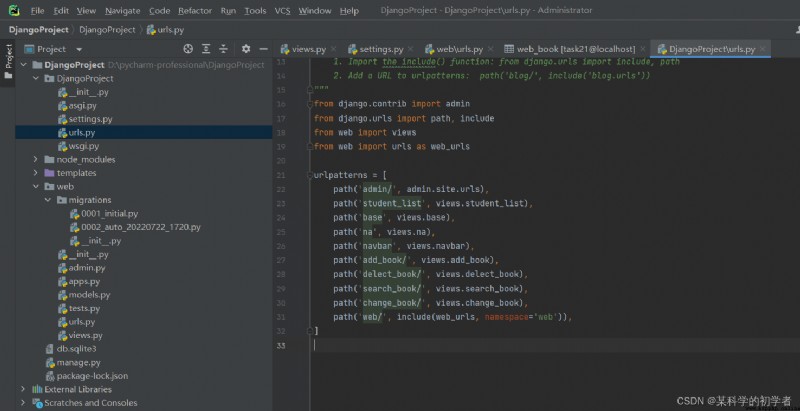Open the Tools menu
Screen dimensions: 800x411
[x=255, y=11]
